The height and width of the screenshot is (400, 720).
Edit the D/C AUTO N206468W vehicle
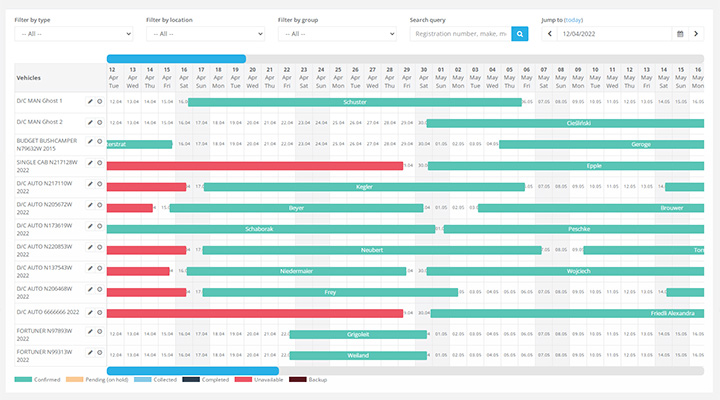tap(90, 290)
